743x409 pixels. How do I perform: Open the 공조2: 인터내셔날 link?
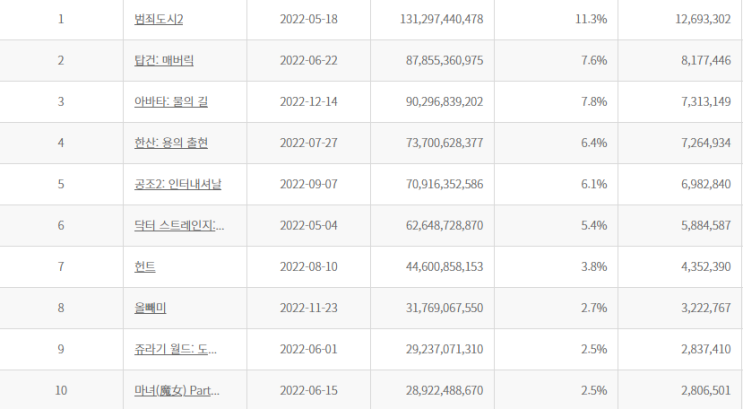178,184
